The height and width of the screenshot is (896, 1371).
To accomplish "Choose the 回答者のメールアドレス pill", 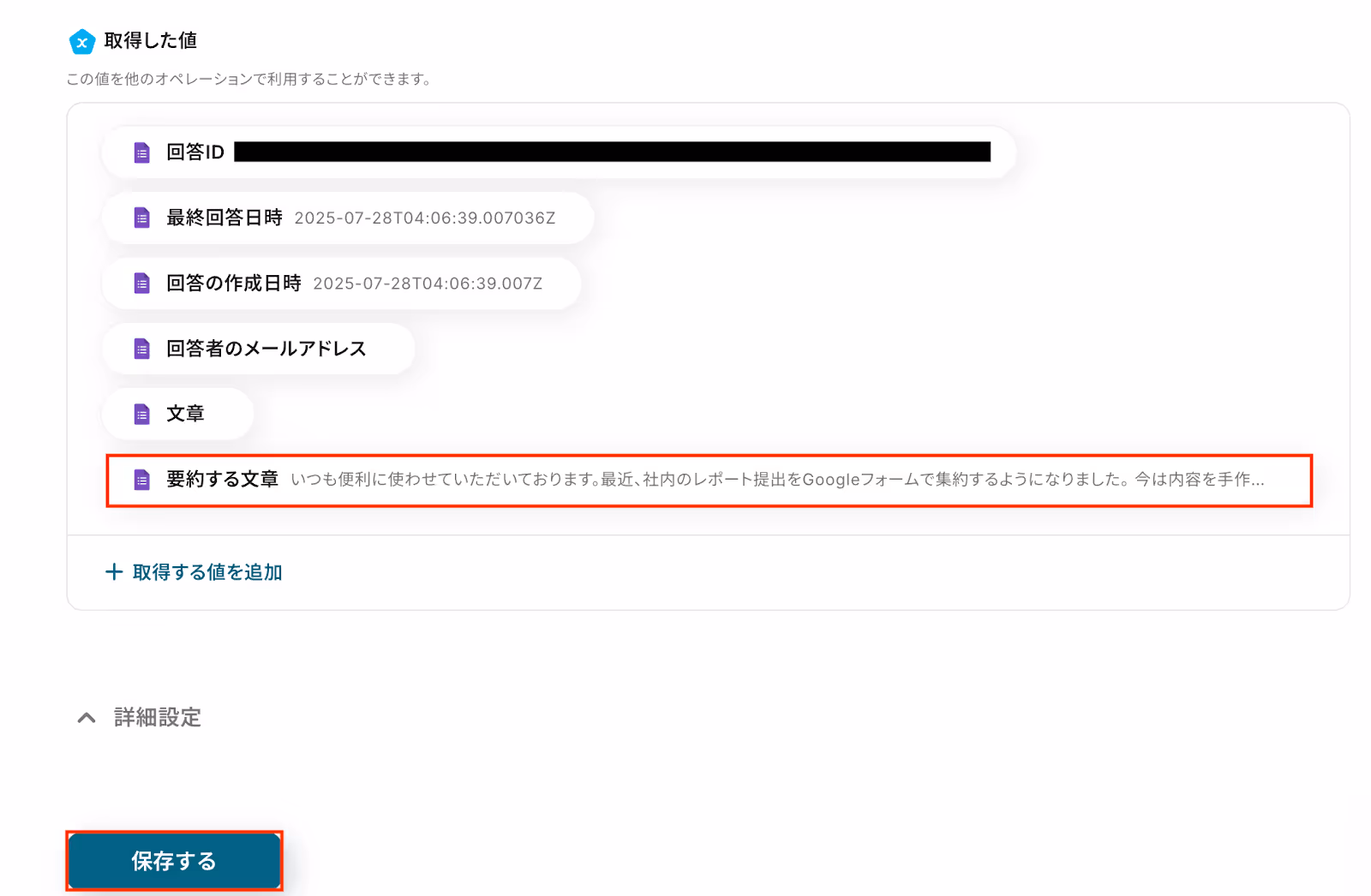I will tap(258, 349).
